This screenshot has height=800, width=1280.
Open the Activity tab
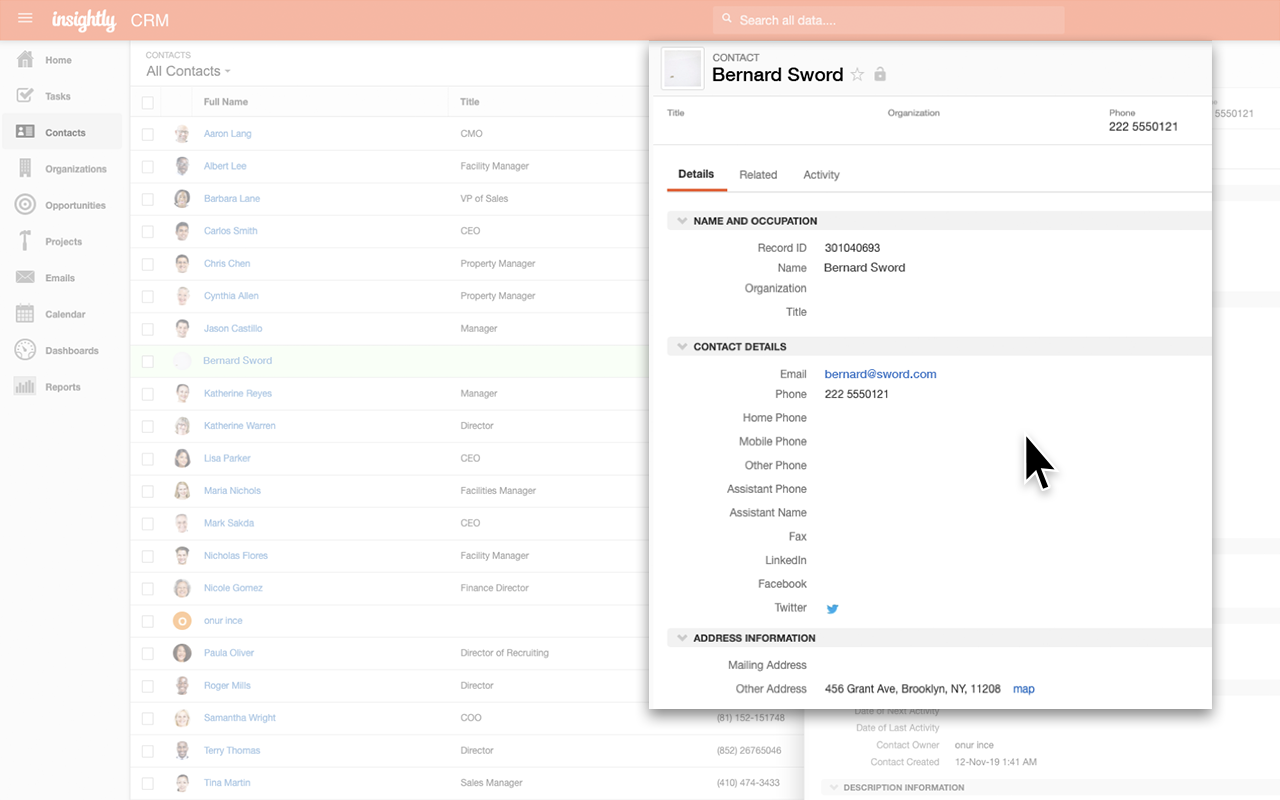(x=820, y=174)
